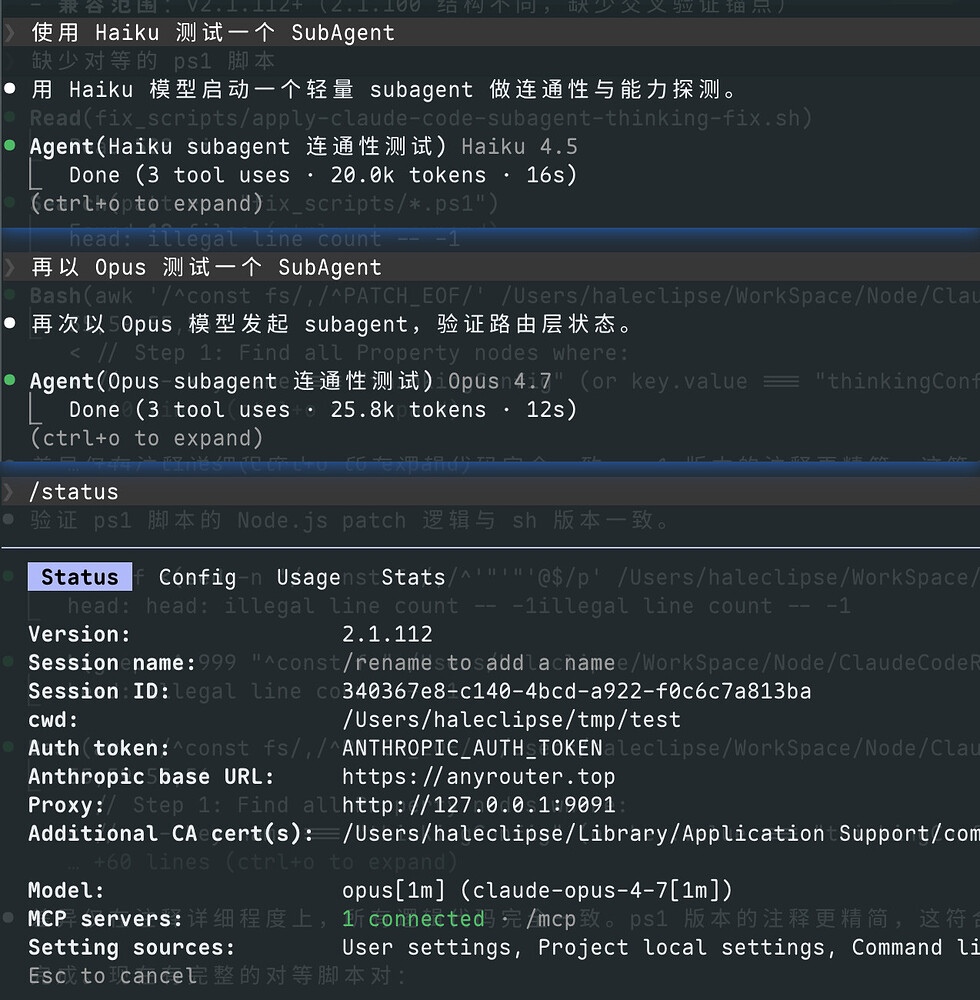980x1000 pixels.
Task: Click the ANTHROPIC_AUTH_TOKEN value
Action: [x=472, y=747]
